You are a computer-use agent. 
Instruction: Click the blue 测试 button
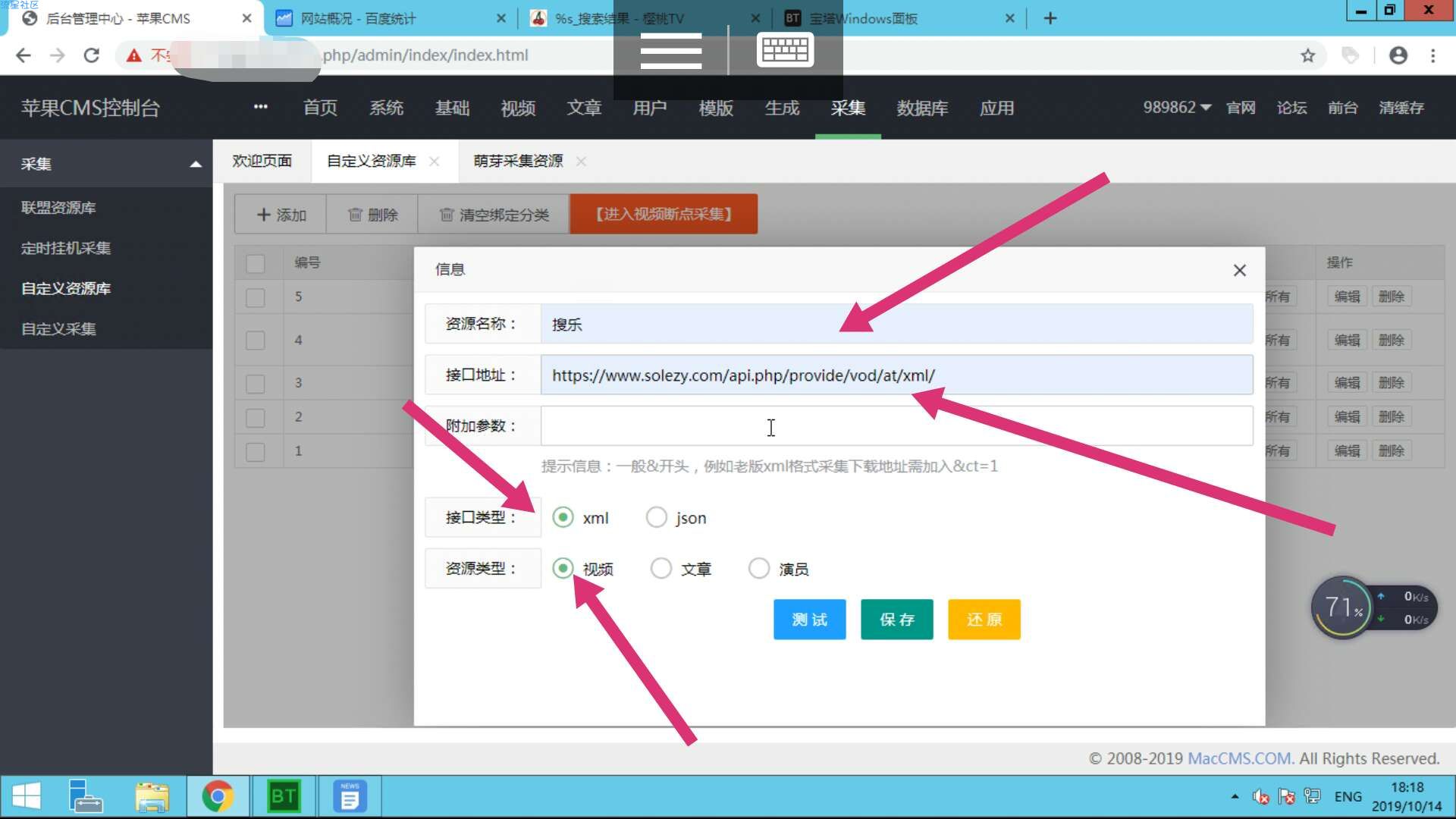(x=809, y=620)
